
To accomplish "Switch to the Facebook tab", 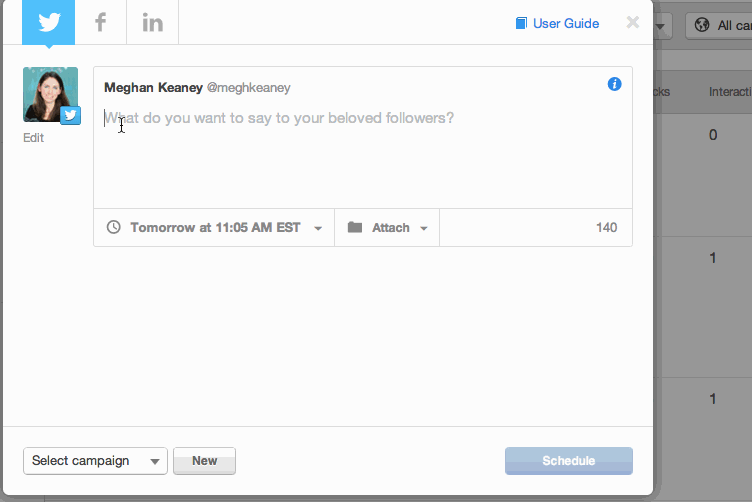I will click(x=100, y=23).
